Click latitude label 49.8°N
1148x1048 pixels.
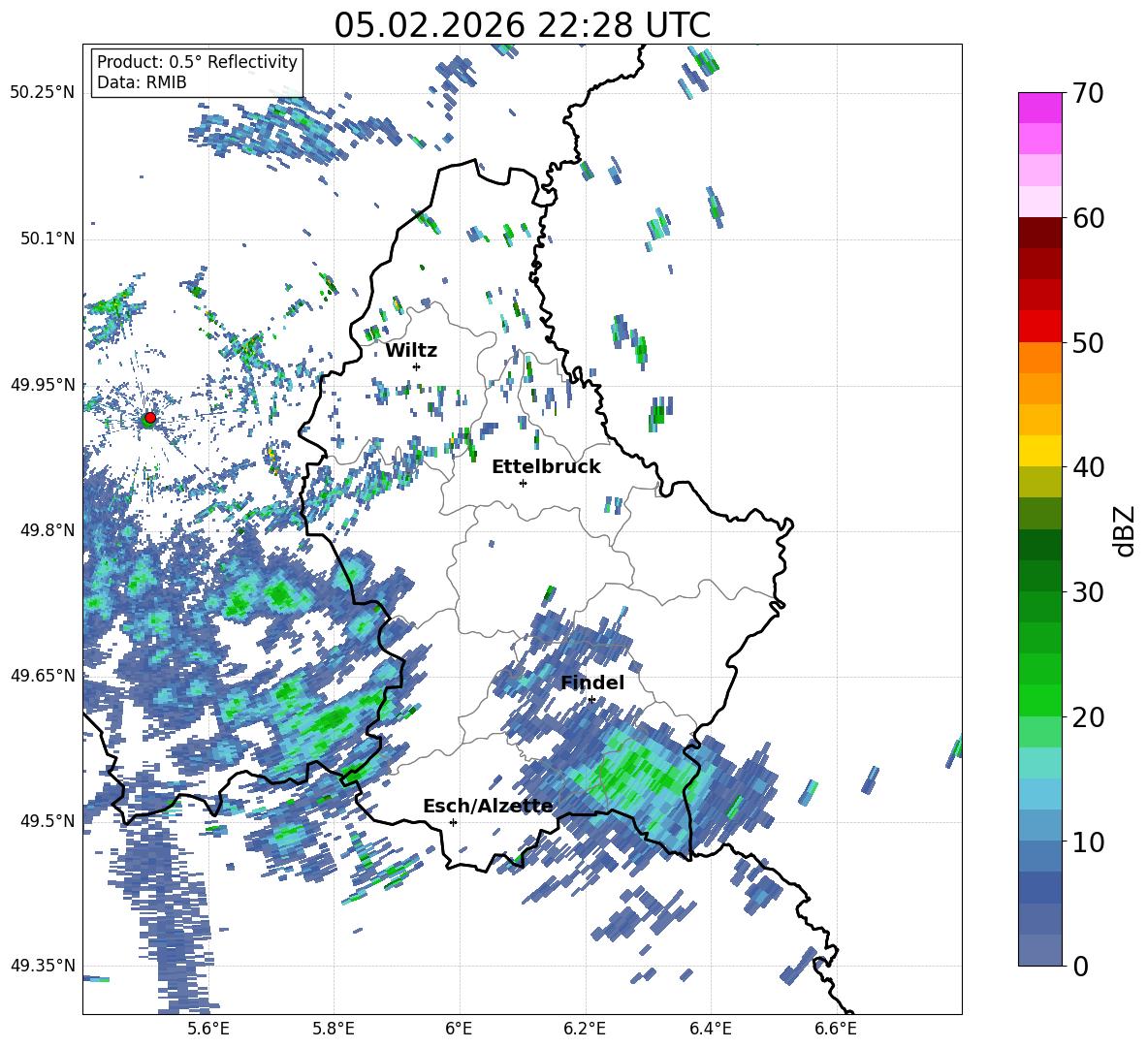pos(47,529)
